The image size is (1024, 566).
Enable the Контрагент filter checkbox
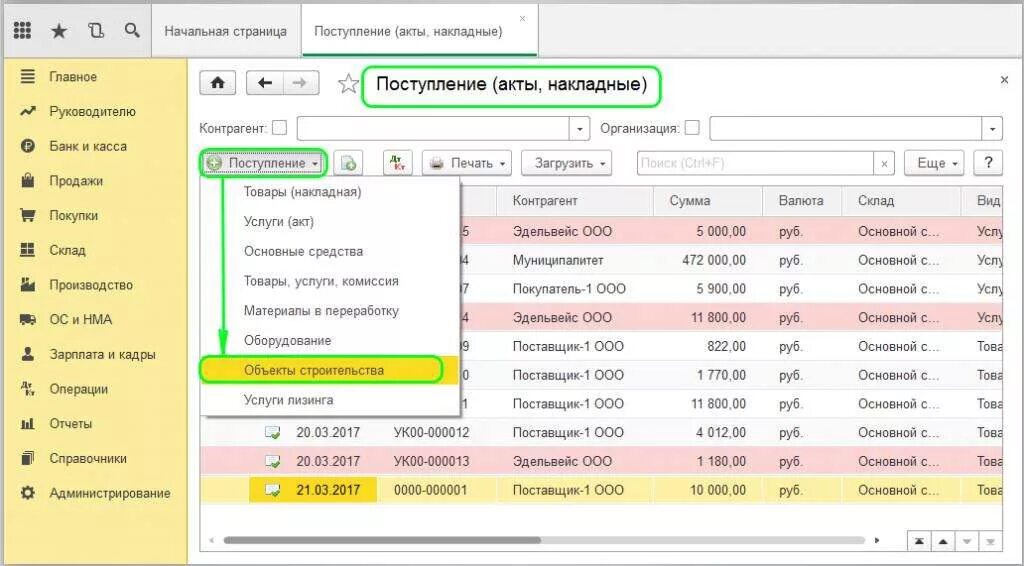[280, 128]
